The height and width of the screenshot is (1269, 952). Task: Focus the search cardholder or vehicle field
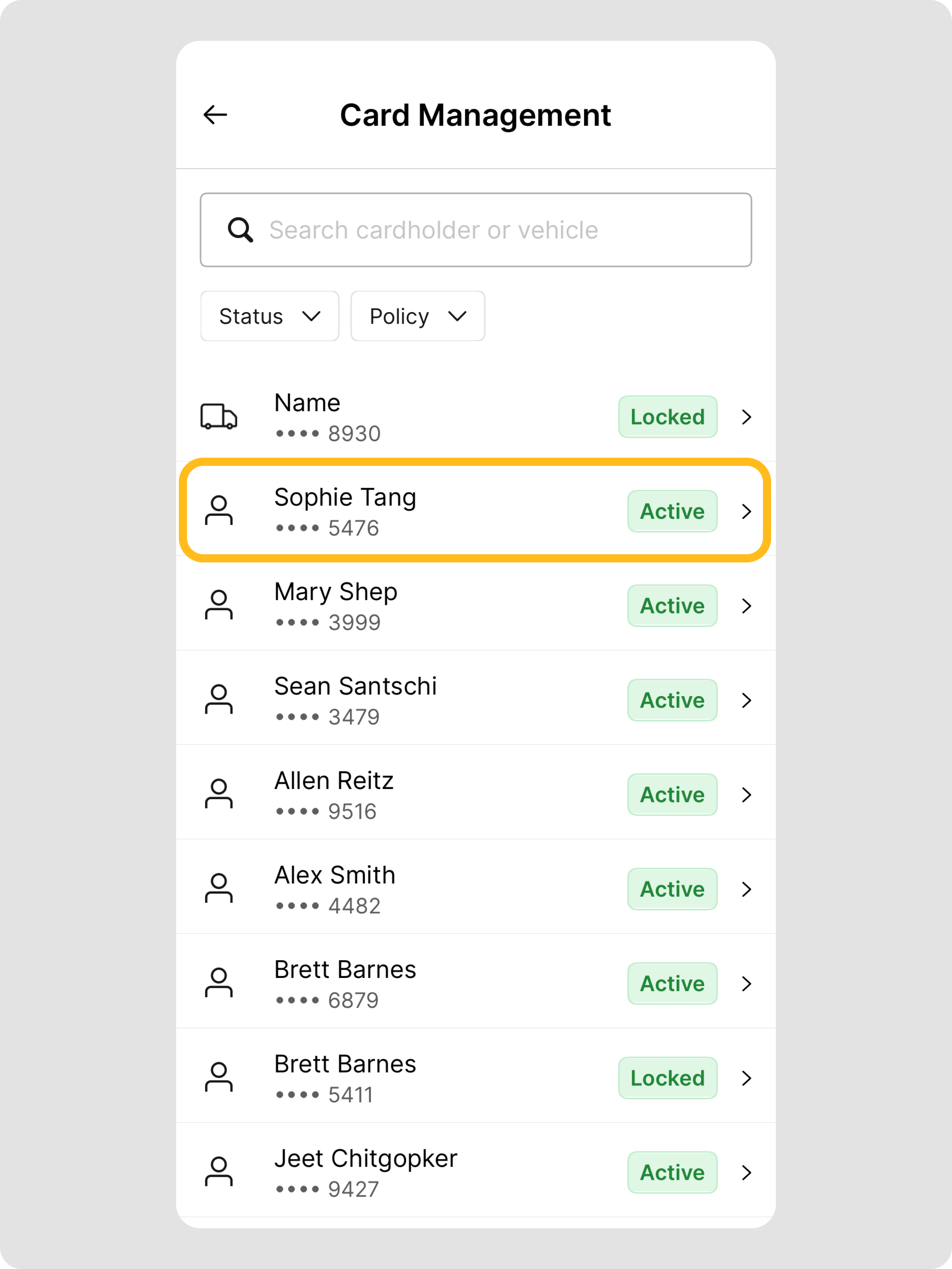[x=476, y=230]
